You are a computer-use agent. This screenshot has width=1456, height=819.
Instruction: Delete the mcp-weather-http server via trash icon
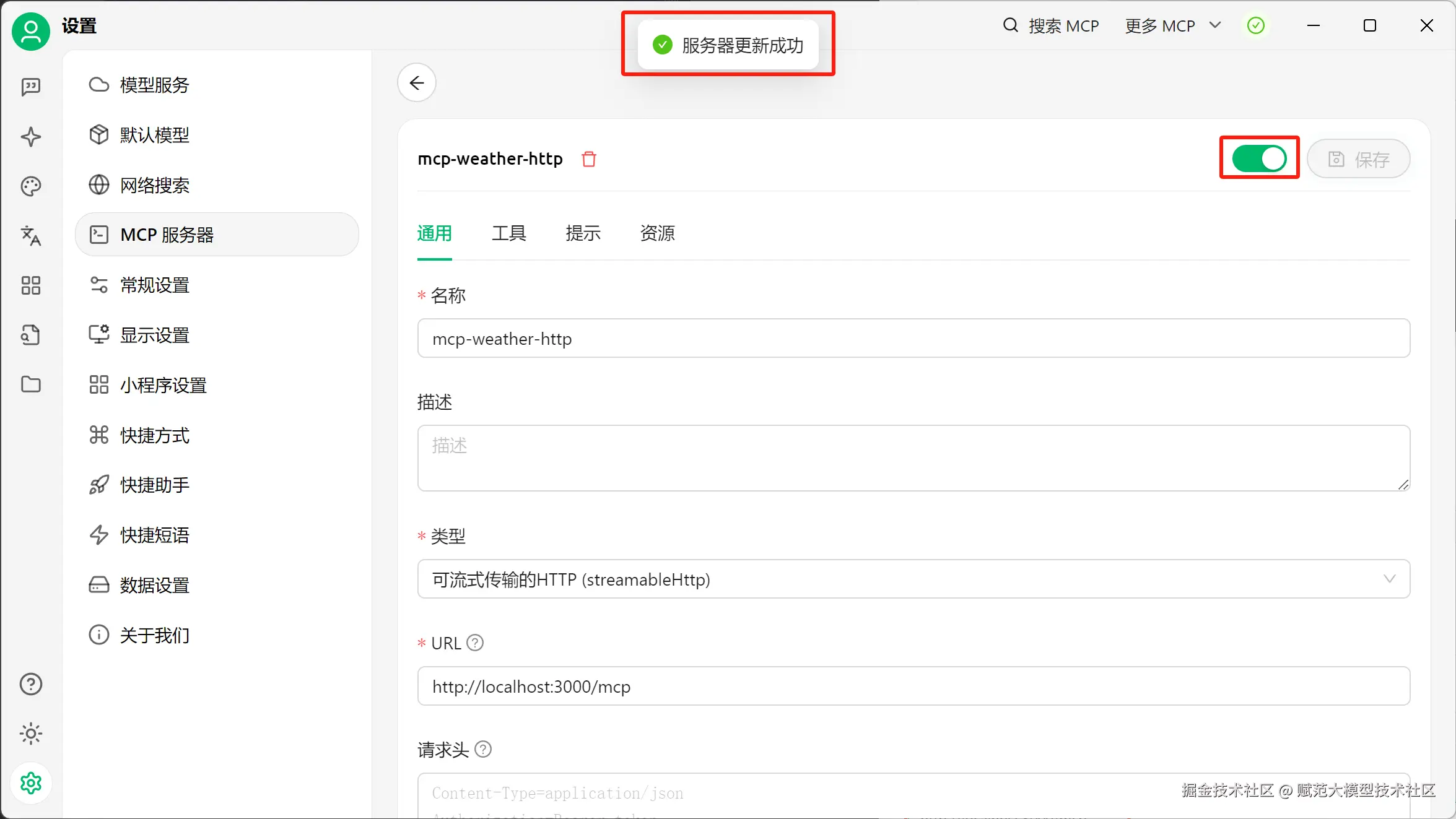[x=589, y=159]
